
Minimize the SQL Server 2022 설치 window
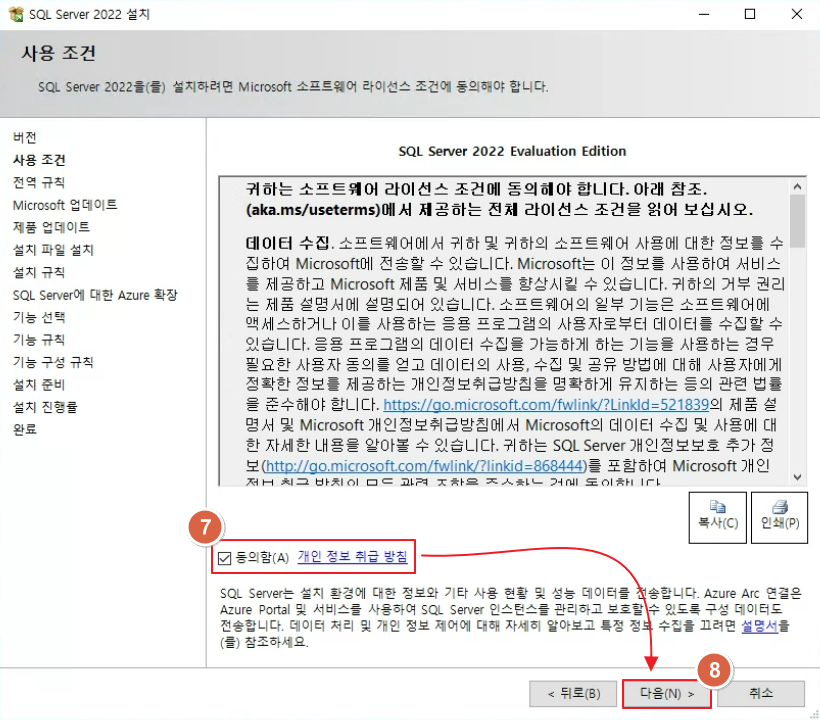coord(704,14)
